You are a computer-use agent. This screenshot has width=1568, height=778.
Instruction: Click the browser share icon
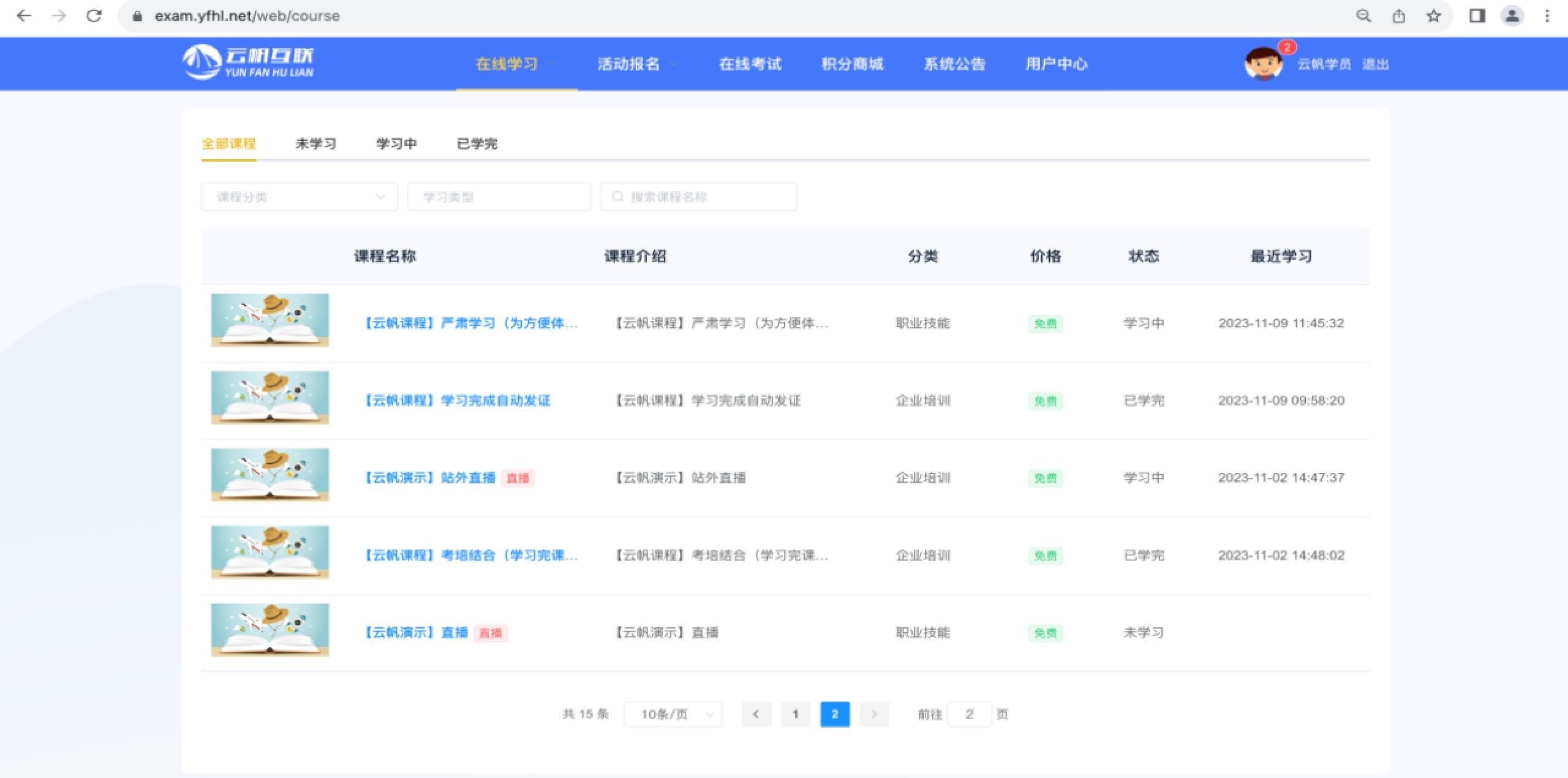click(x=1398, y=16)
